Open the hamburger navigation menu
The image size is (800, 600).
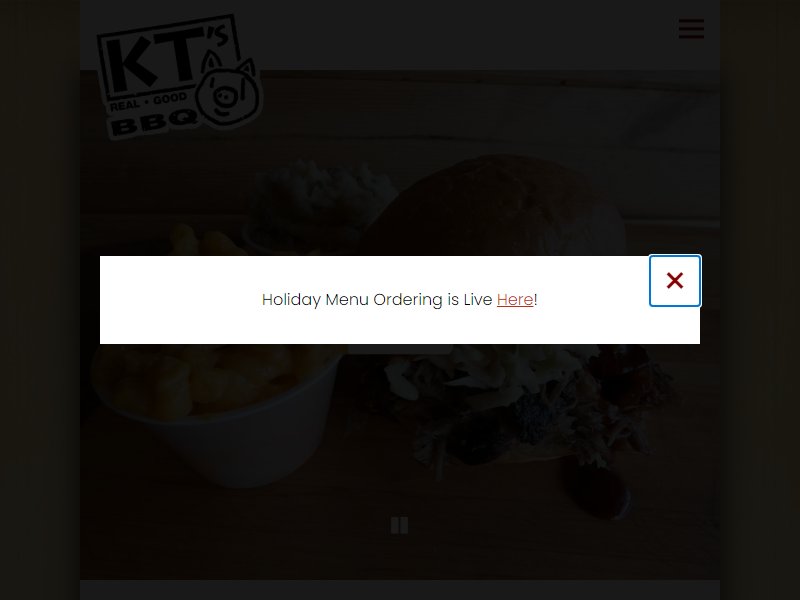pyautogui.click(x=691, y=29)
